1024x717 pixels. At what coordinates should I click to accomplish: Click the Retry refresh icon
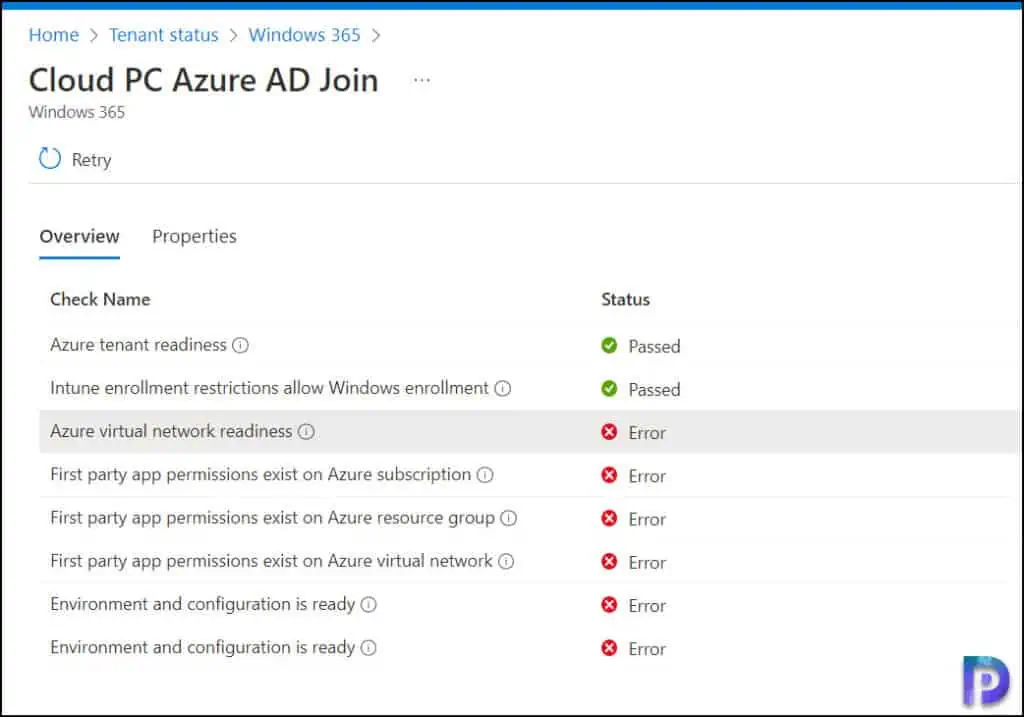click(50, 159)
